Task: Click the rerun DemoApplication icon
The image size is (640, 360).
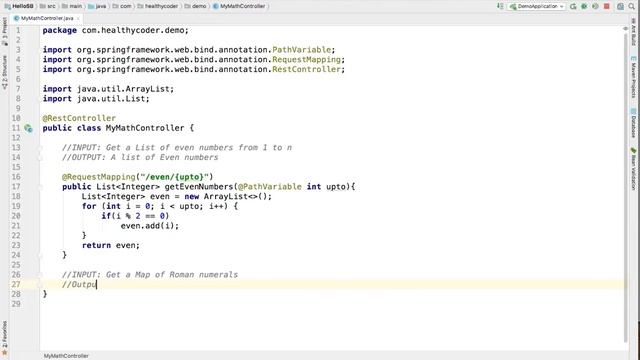Action: point(573,6)
